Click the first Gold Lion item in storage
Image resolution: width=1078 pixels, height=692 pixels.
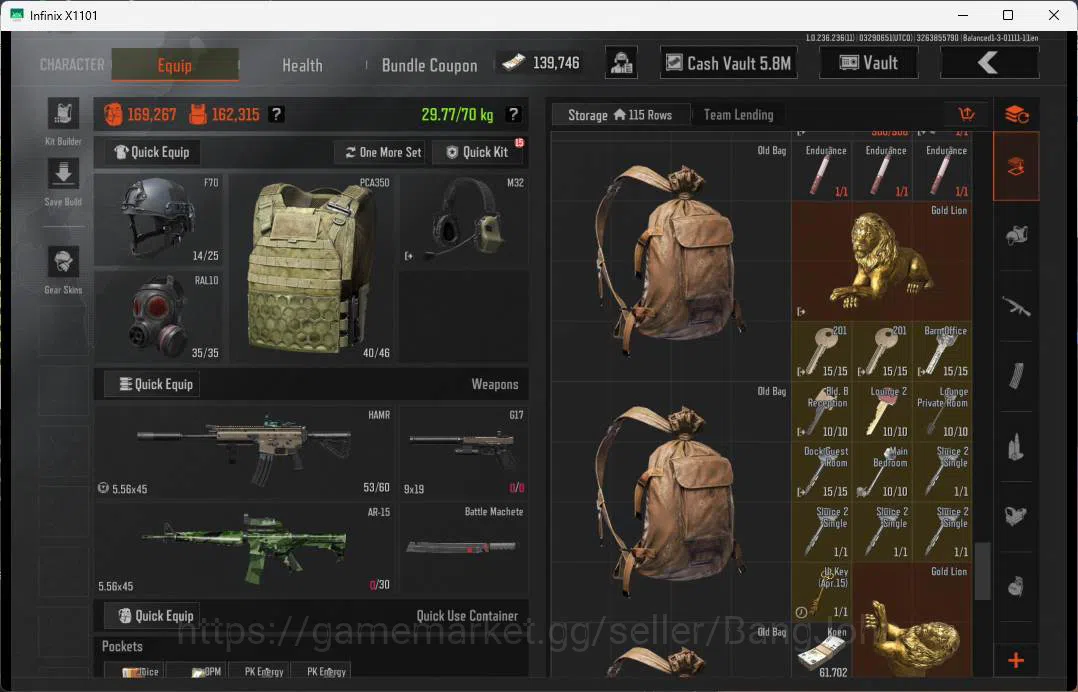point(881,260)
